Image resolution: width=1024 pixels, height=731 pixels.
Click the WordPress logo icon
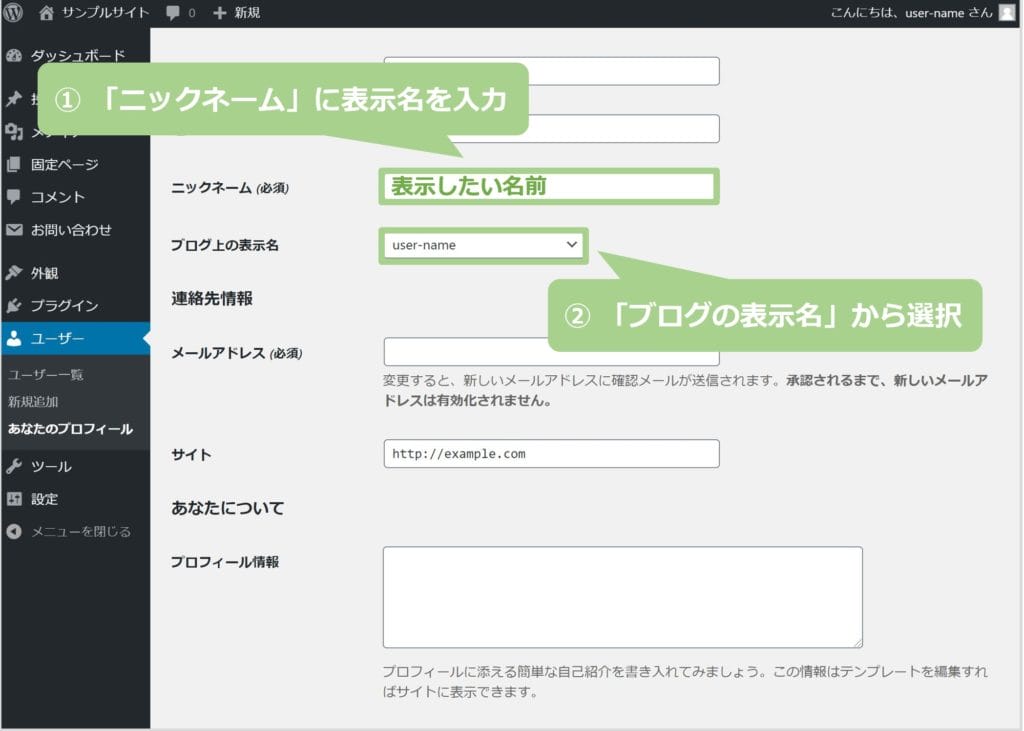tap(14, 13)
